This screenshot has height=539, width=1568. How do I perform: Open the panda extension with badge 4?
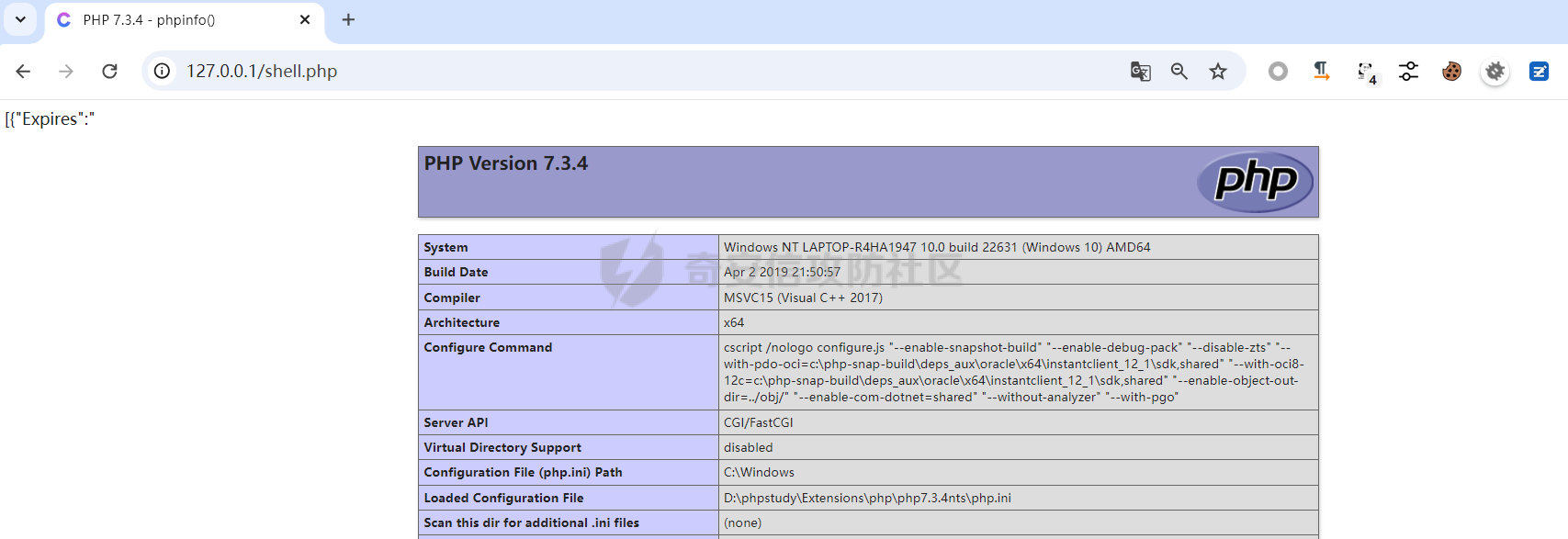pyautogui.click(x=1366, y=72)
